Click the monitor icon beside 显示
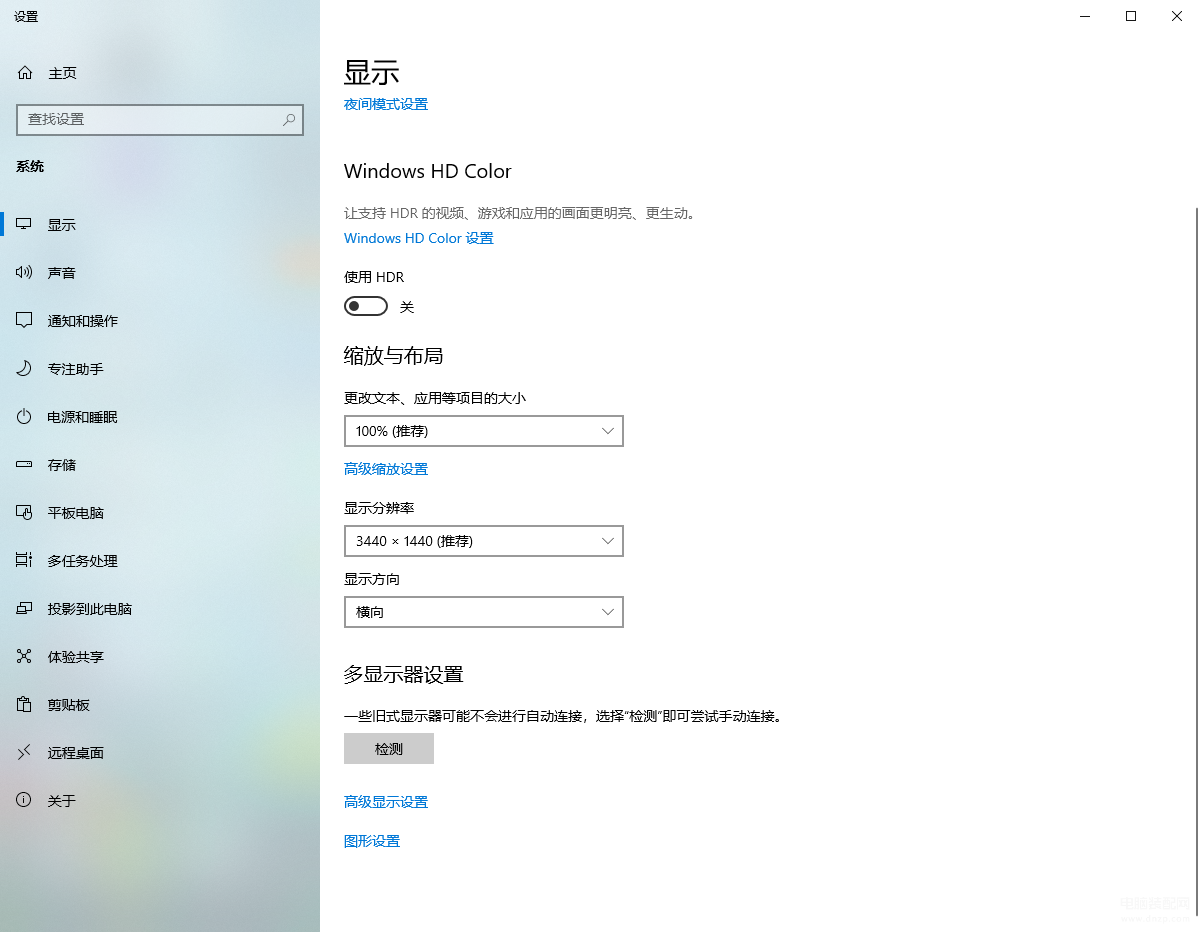 (x=25, y=225)
